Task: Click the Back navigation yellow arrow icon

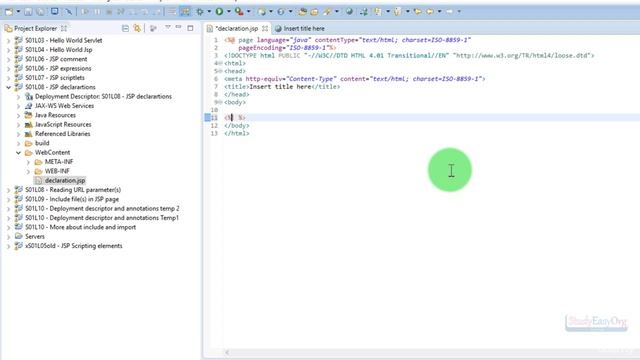Action: pyautogui.click(x=430, y=12)
